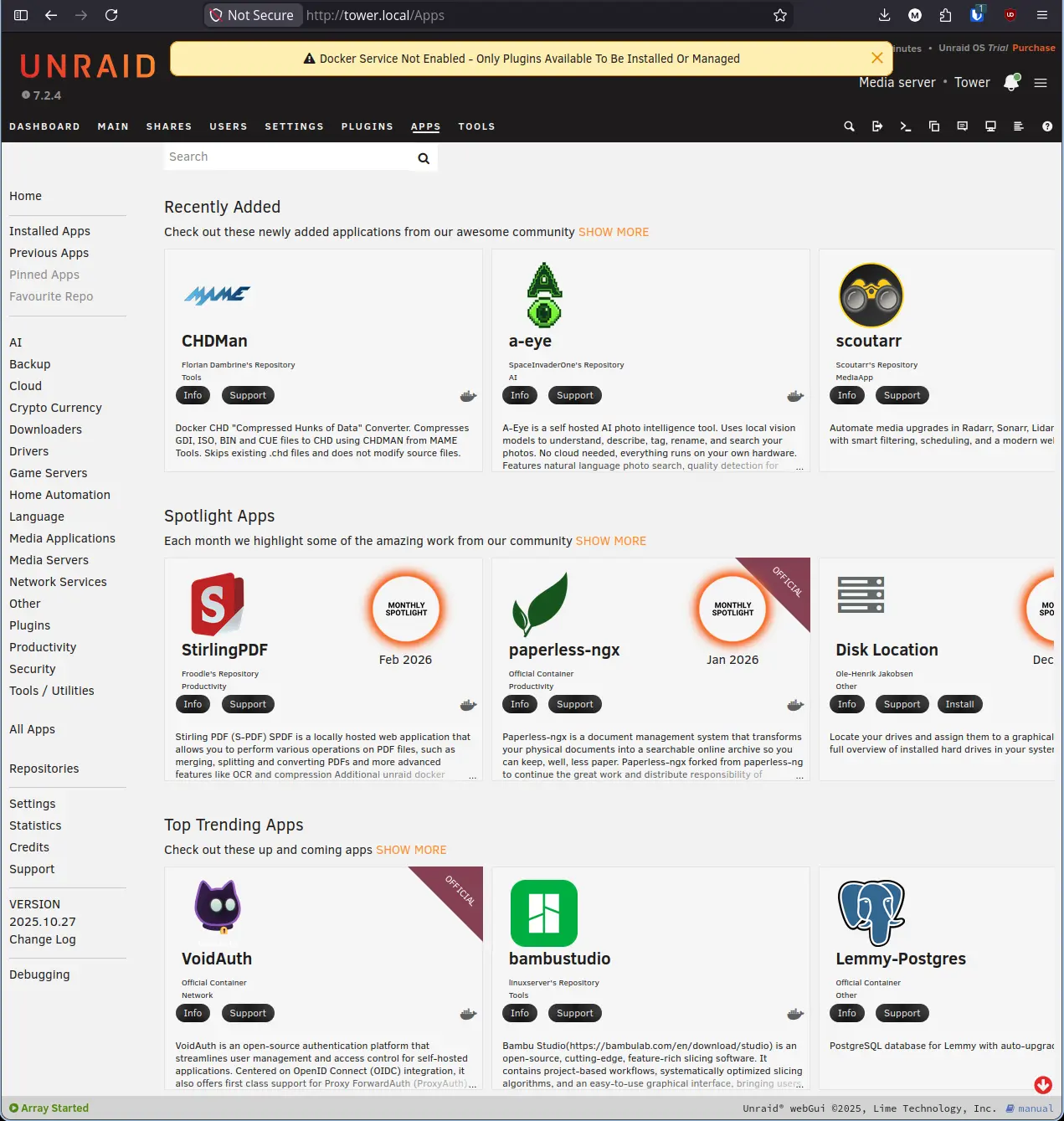
Task: Select Tools / Utilities category
Action: 52,691
